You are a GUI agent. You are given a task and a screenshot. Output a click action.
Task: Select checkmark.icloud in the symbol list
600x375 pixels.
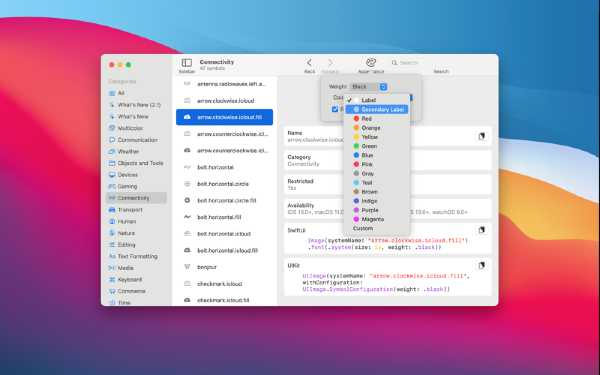[x=225, y=284]
